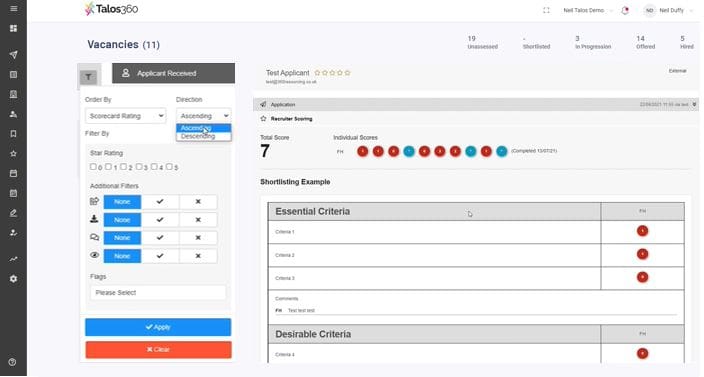Select the checkmark in the share icon filter row
The image size is (704, 377).
pyautogui.click(x=160, y=202)
